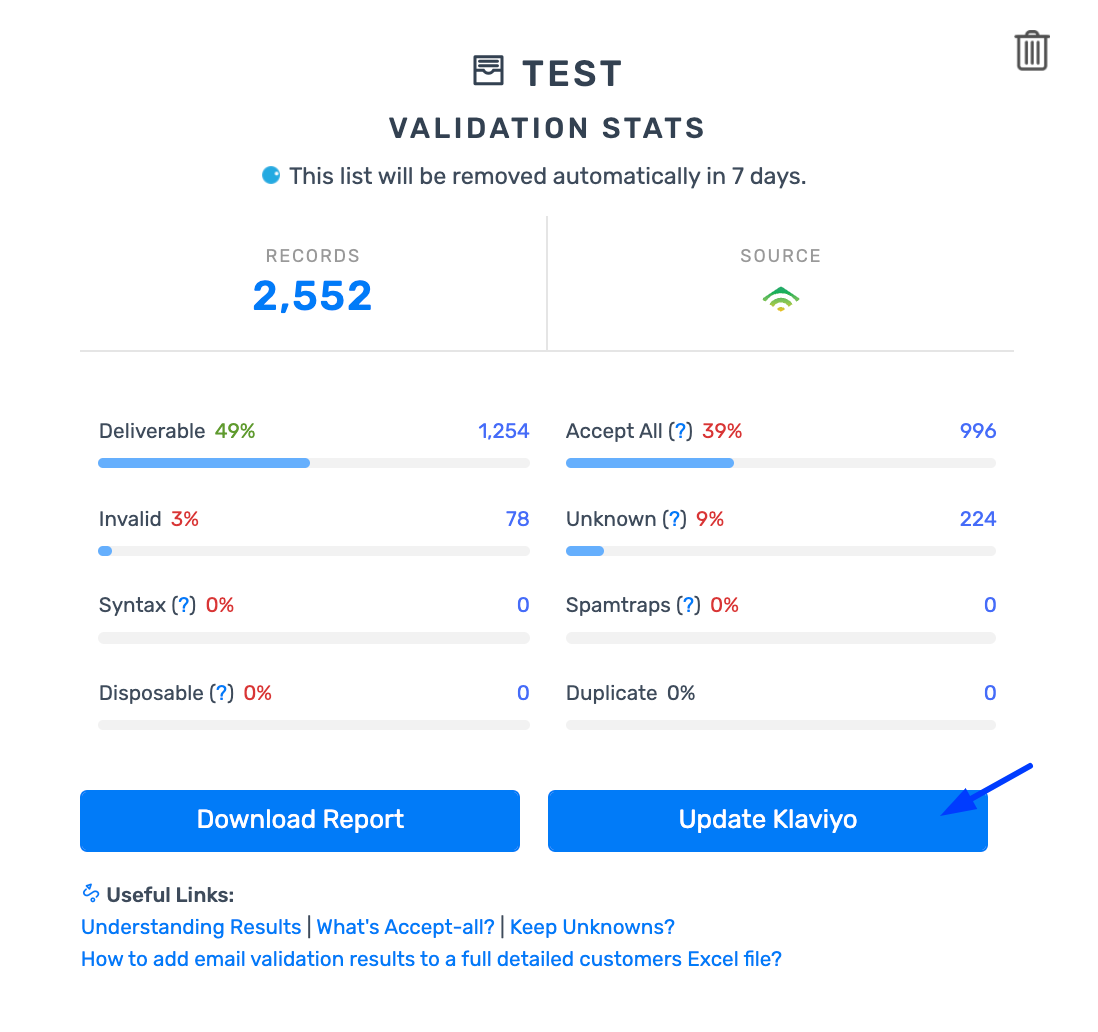The width and height of the screenshot is (1098, 1032).
Task: Open the What's Accept-all? link
Action: pos(405,927)
